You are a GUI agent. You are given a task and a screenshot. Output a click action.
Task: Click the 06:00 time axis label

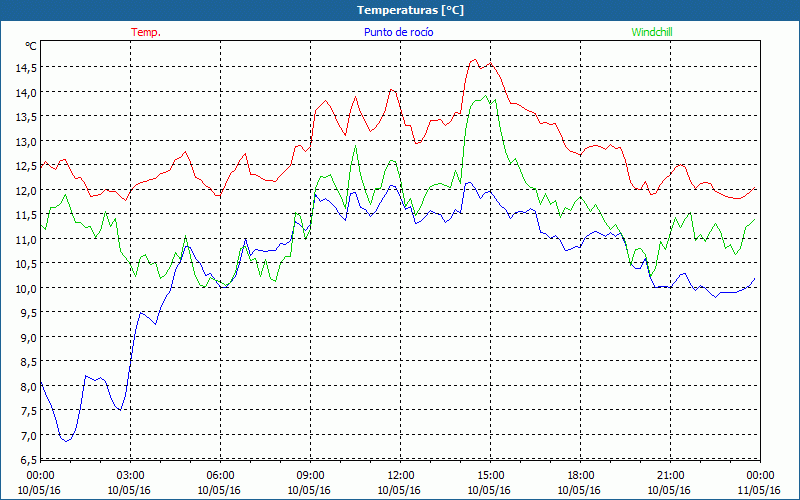click(x=220, y=476)
